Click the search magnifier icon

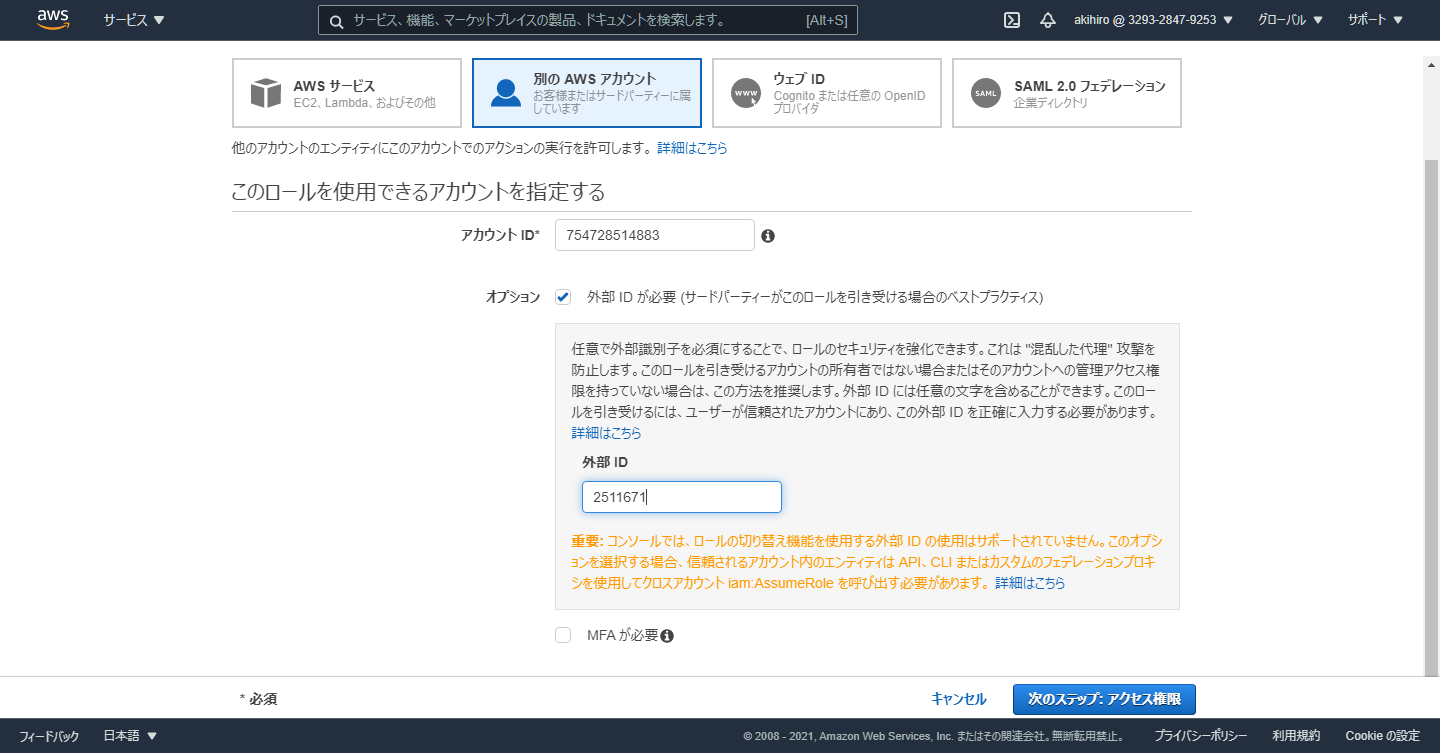point(336,21)
